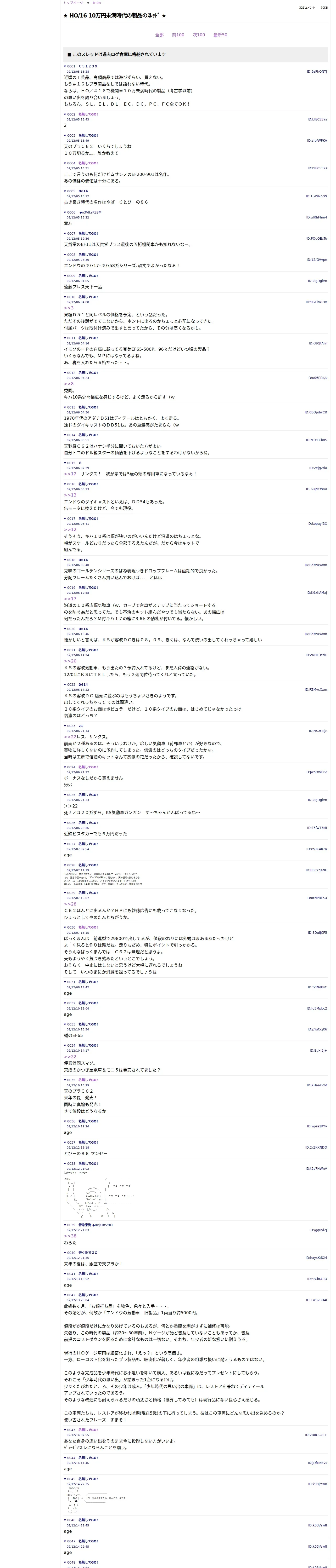Click the 70KB size label
Screen dimensions: 336x1568
(x=324, y=8)
